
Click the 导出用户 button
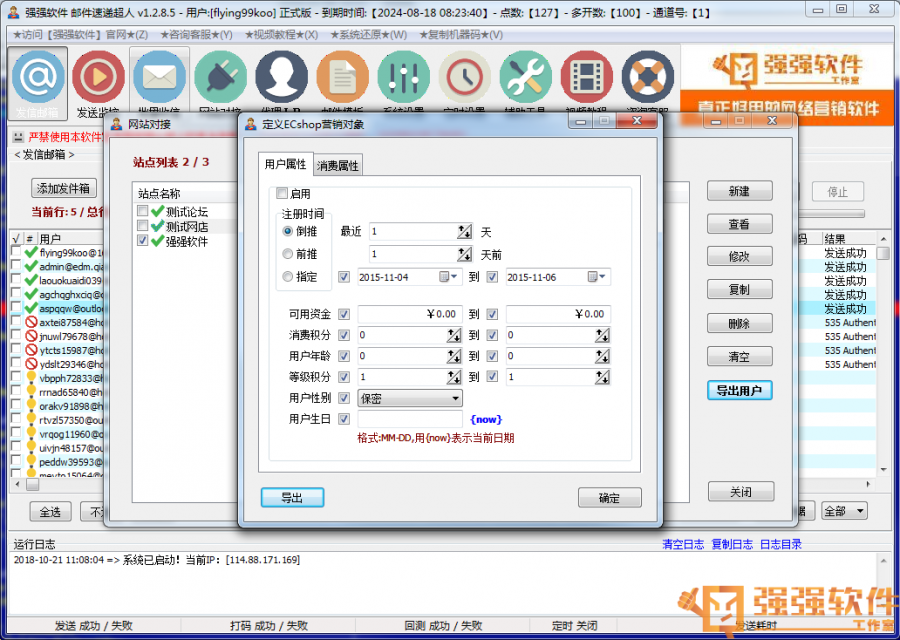739,390
